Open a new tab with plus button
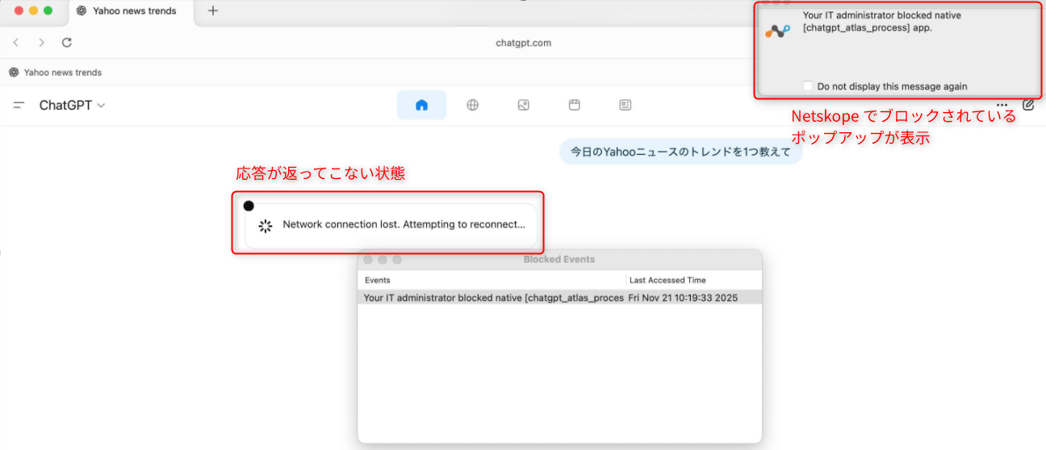The image size is (1046, 450). coord(213,11)
